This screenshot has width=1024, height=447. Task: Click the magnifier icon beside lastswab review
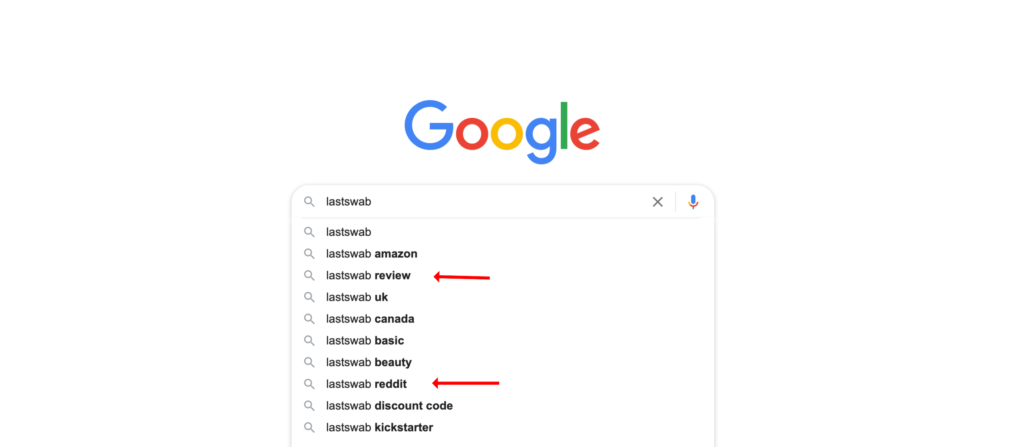click(309, 276)
